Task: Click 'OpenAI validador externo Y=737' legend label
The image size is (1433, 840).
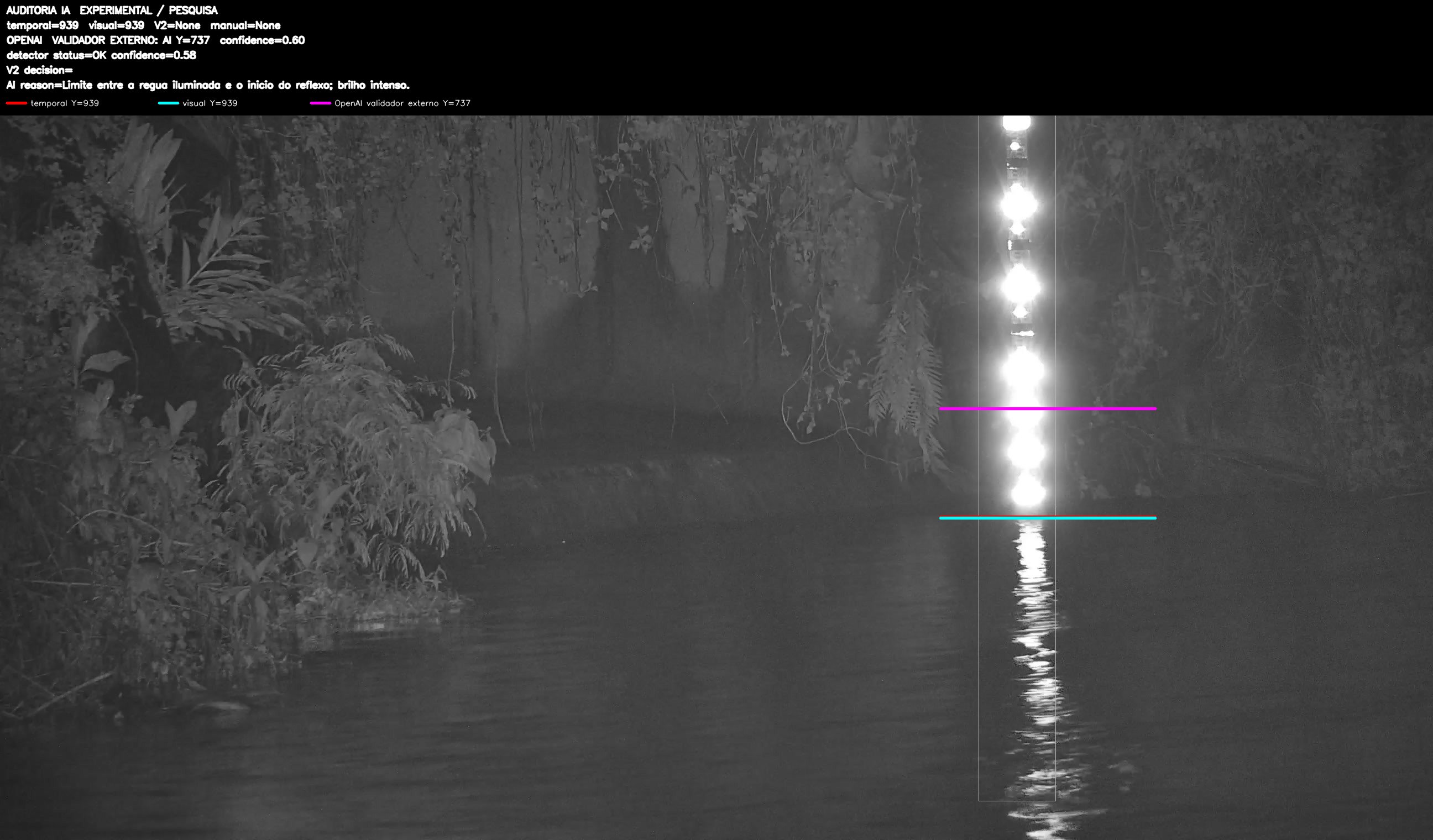Action: pos(402,103)
